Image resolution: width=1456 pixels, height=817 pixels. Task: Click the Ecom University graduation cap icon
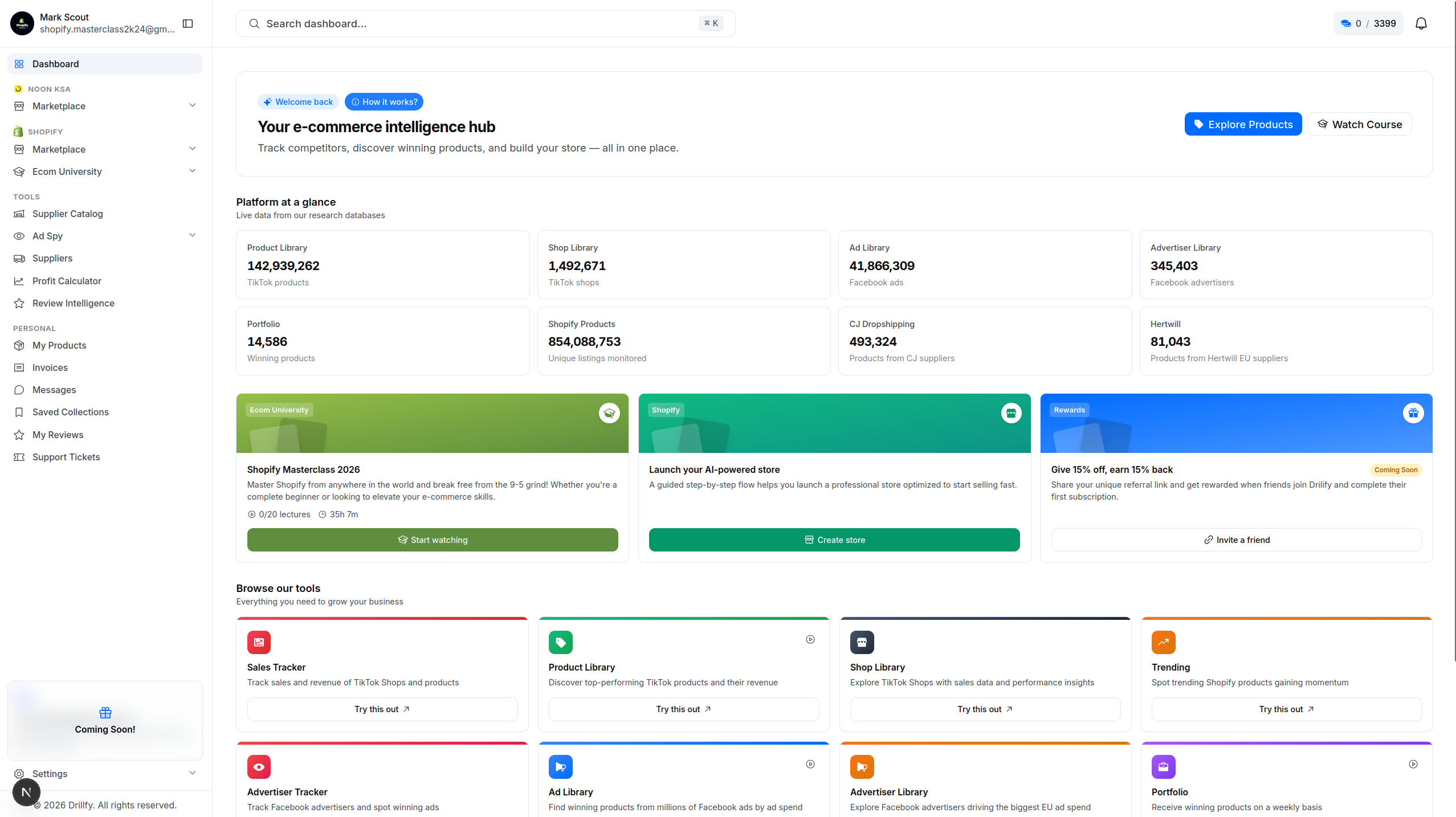609,413
